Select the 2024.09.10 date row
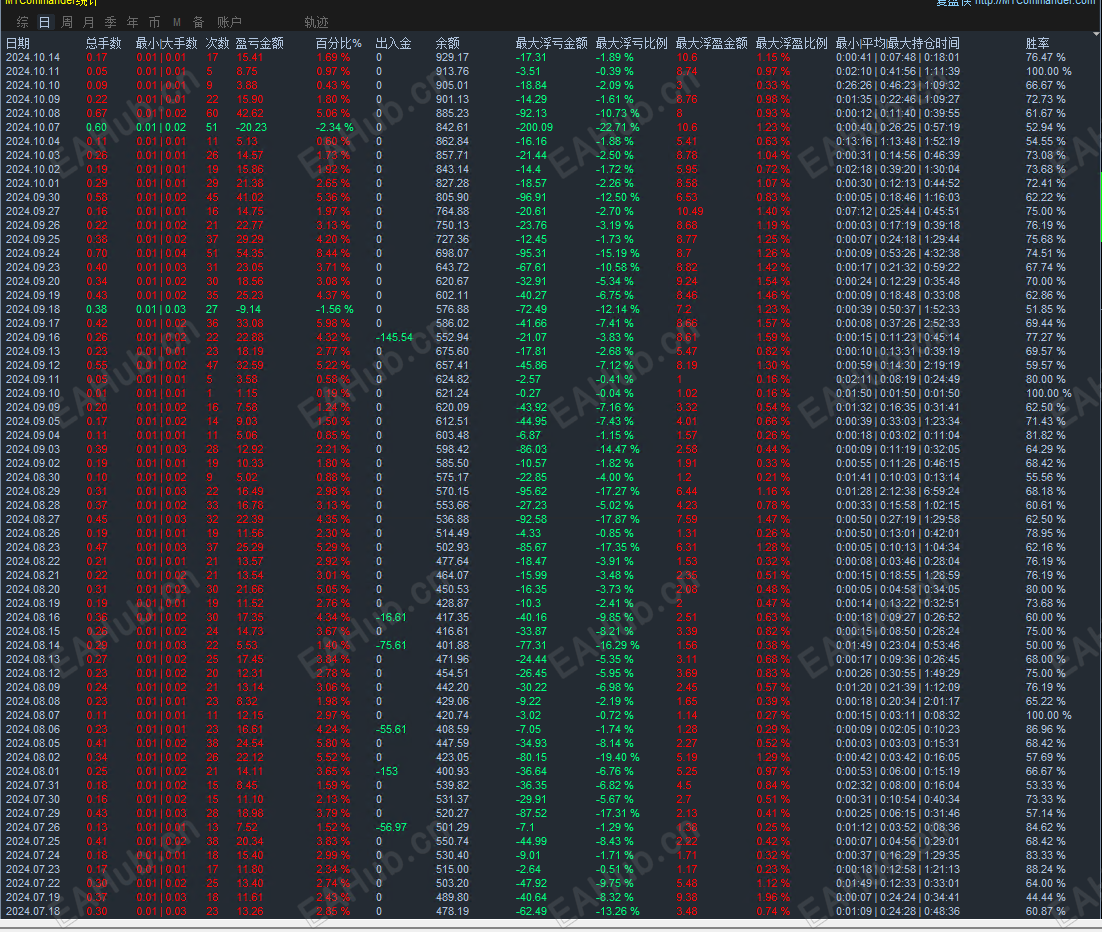The width and height of the screenshot is (1102, 932). 32,394
